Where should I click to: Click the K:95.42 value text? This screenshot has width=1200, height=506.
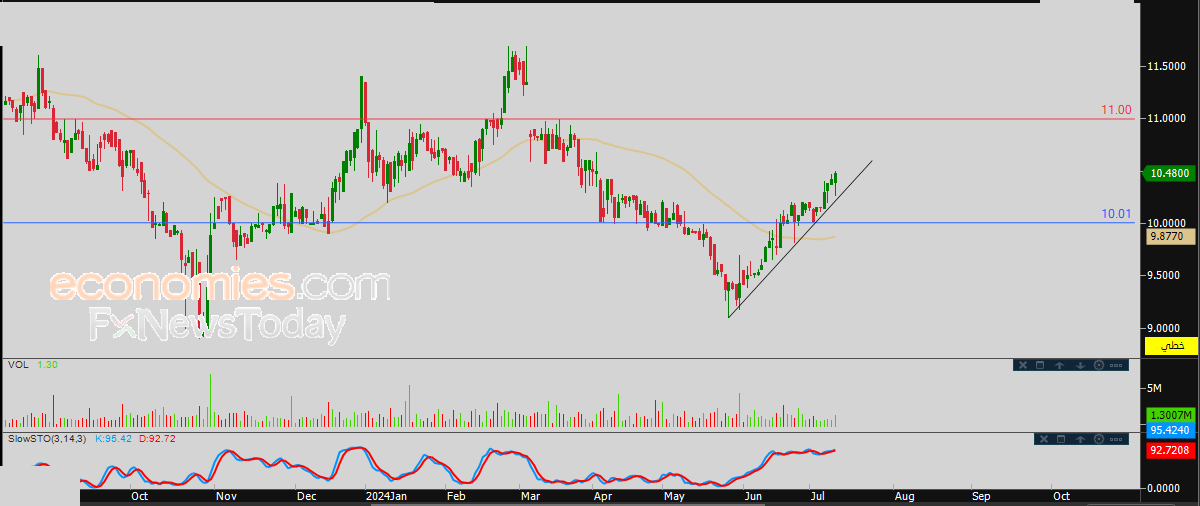click(x=114, y=439)
